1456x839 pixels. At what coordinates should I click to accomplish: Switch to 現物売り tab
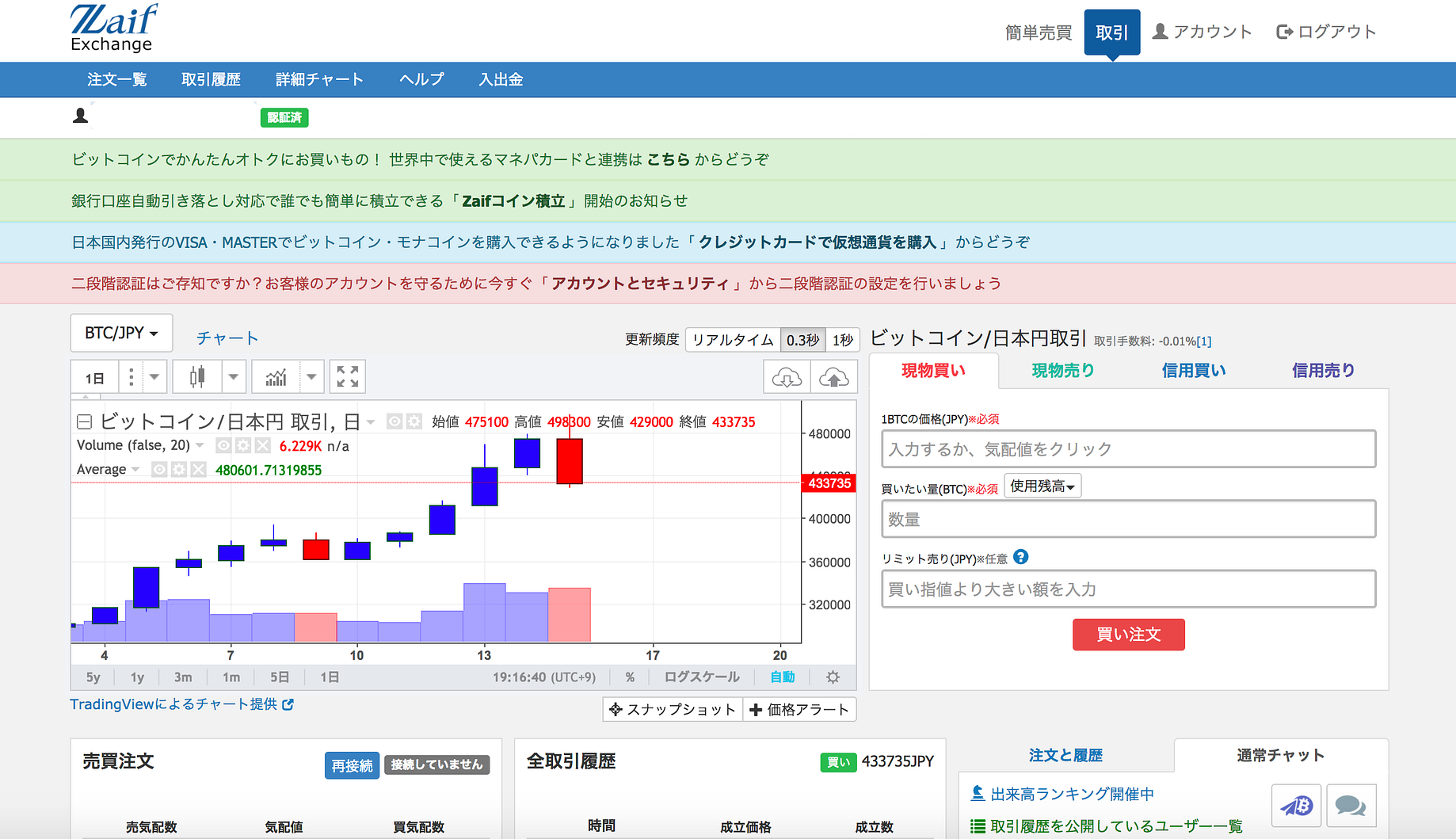(x=1063, y=370)
